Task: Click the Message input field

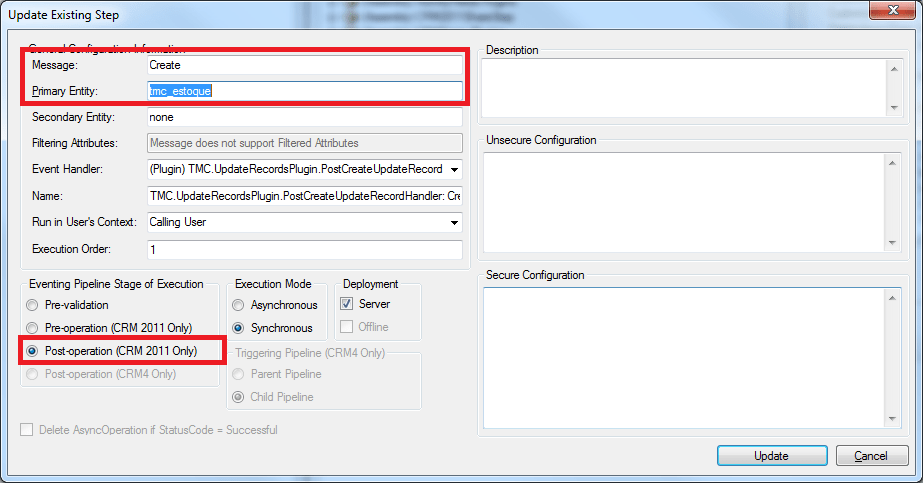Action: click(x=304, y=65)
